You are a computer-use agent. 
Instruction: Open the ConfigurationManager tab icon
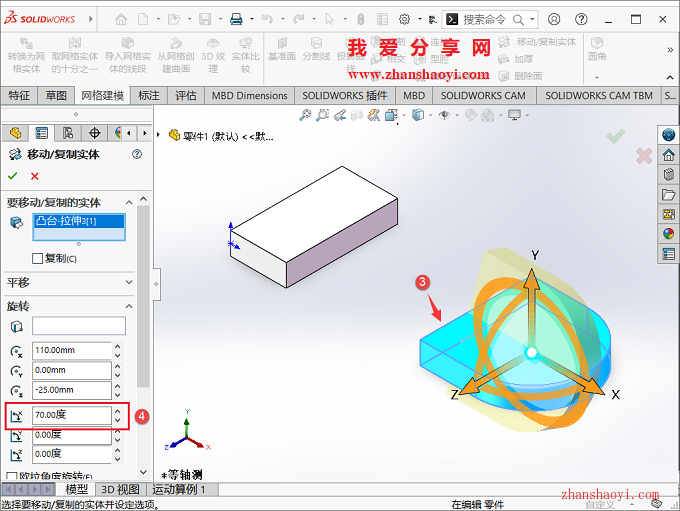(68, 133)
